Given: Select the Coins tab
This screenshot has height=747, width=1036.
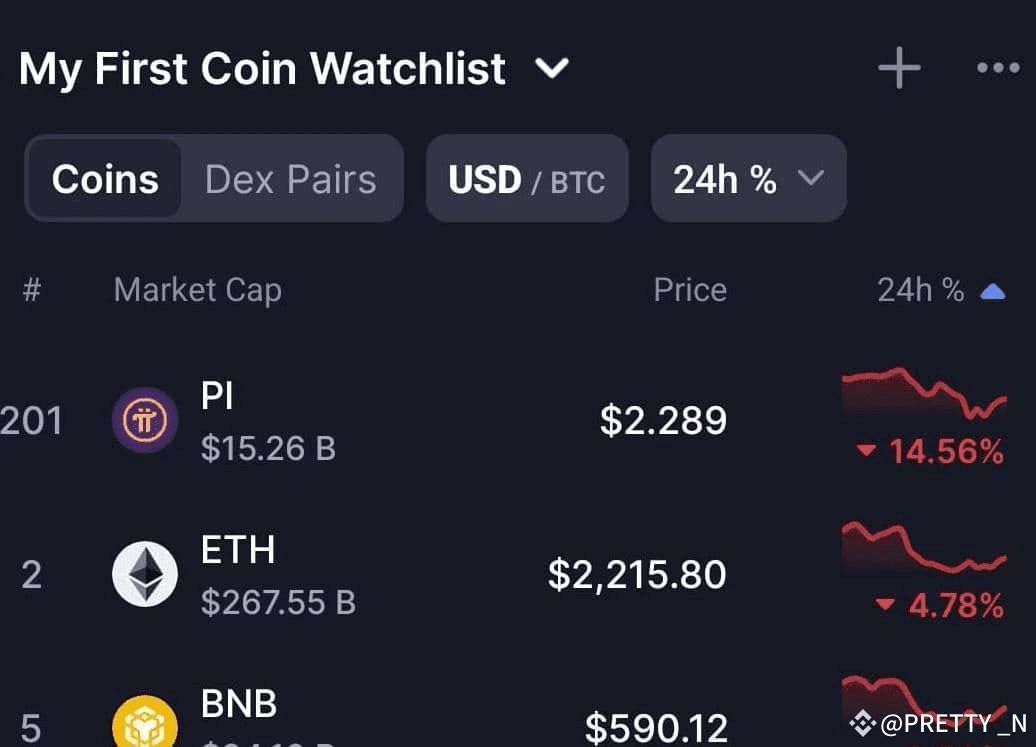Looking at the screenshot, I should tap(107, 178).
